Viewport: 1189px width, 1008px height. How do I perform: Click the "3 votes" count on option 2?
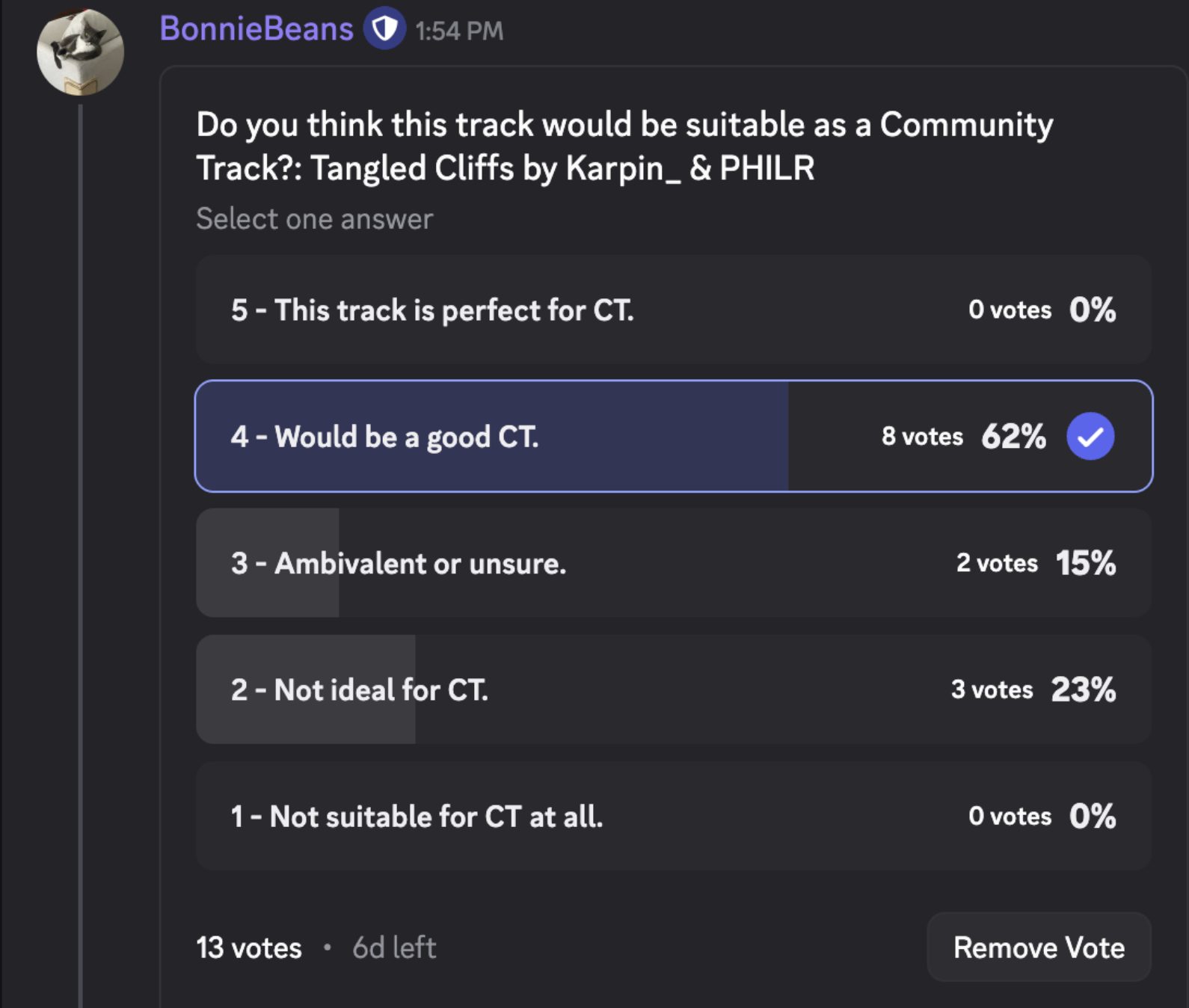click(x=992, y=689)
